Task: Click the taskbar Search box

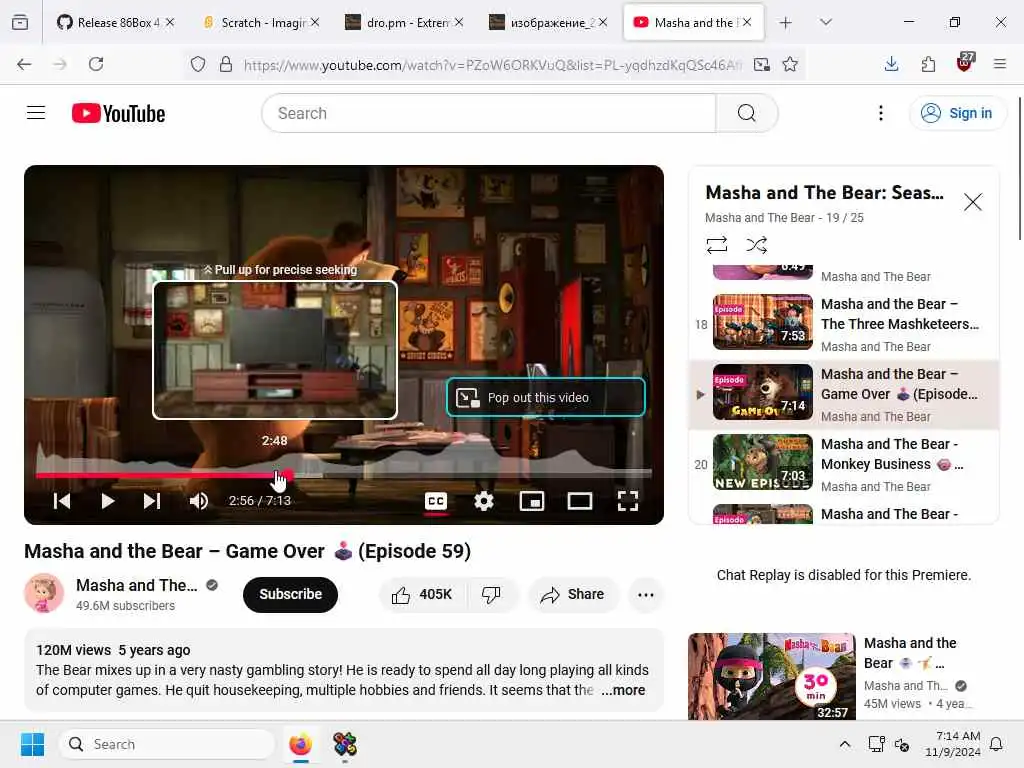Action: click(168, 744)
